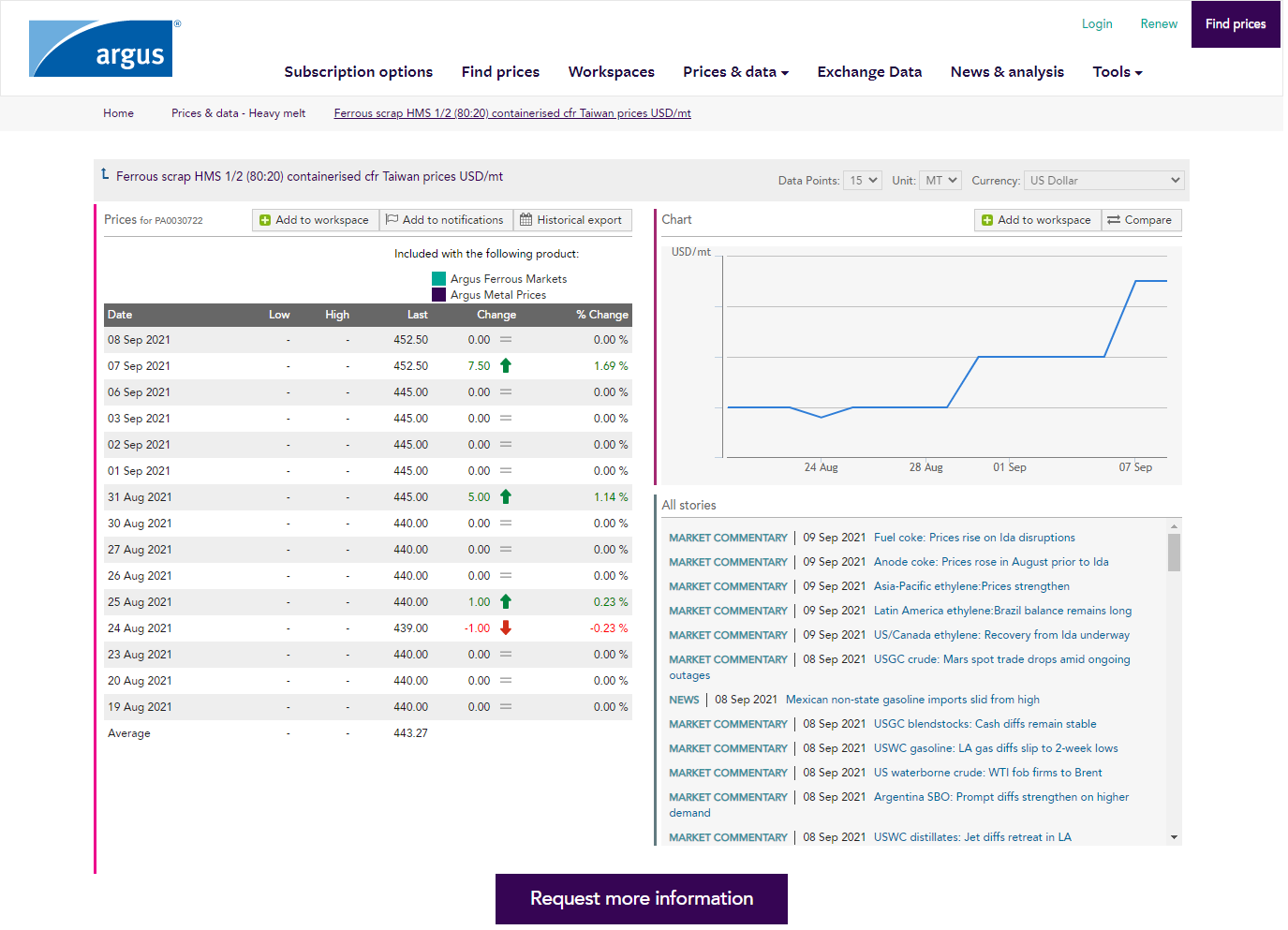Open the Unit MT dropdown
The height and width of the screenshot is (930, 1288).
[x=940, y=181]
